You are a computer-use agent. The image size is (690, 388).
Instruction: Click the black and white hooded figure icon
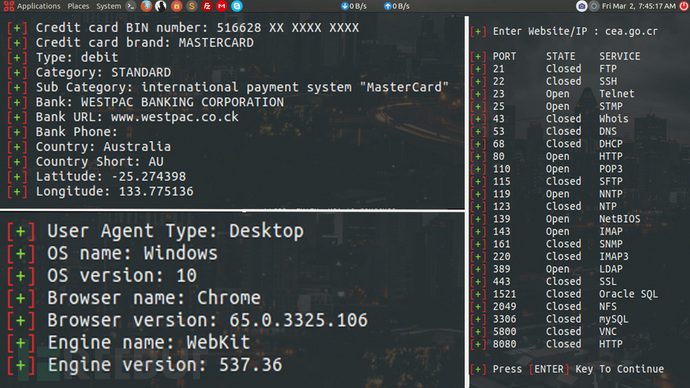pos(161,6)
